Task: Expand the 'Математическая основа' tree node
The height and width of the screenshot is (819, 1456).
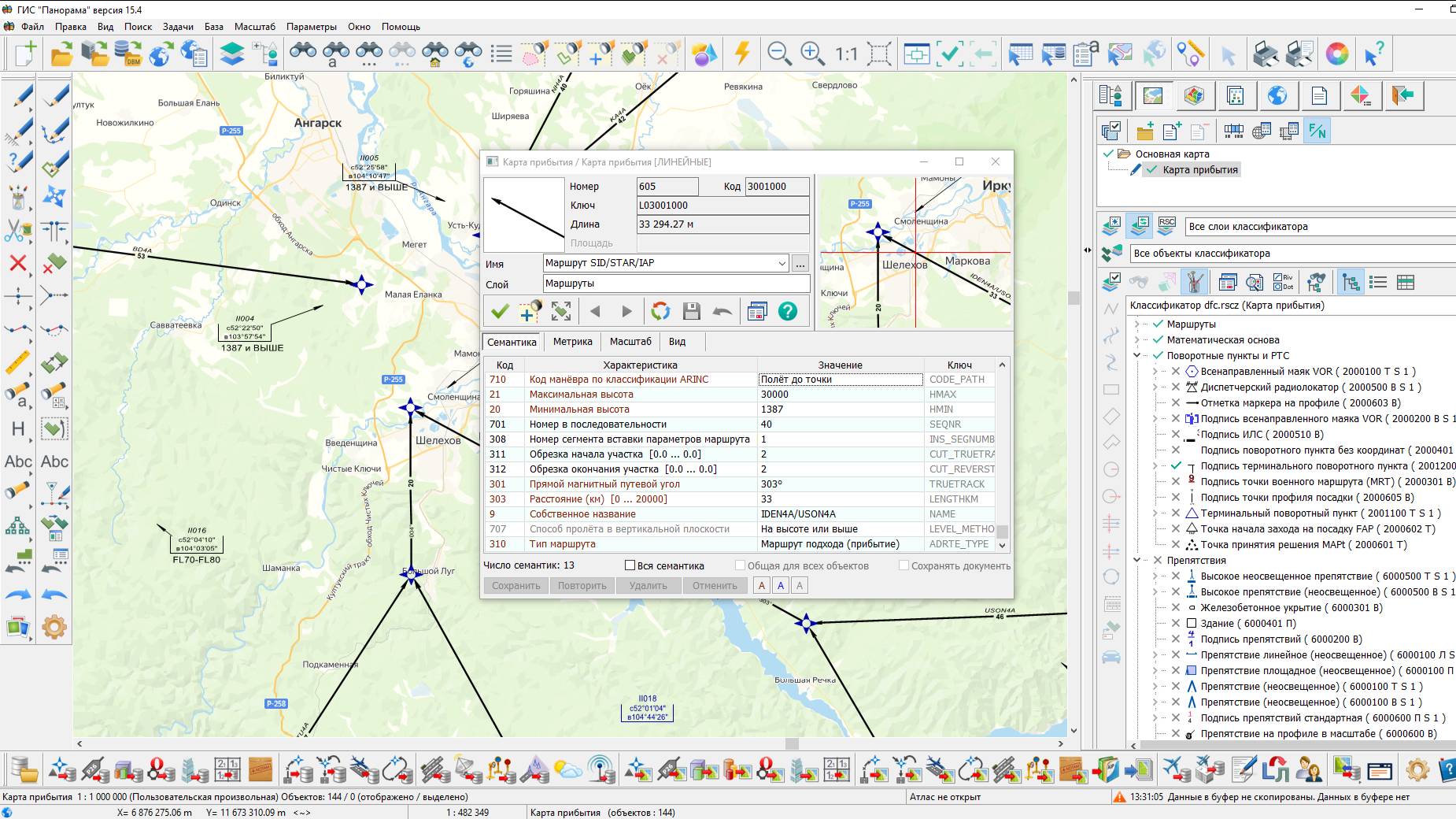Action: click(x=1136, y=340)
